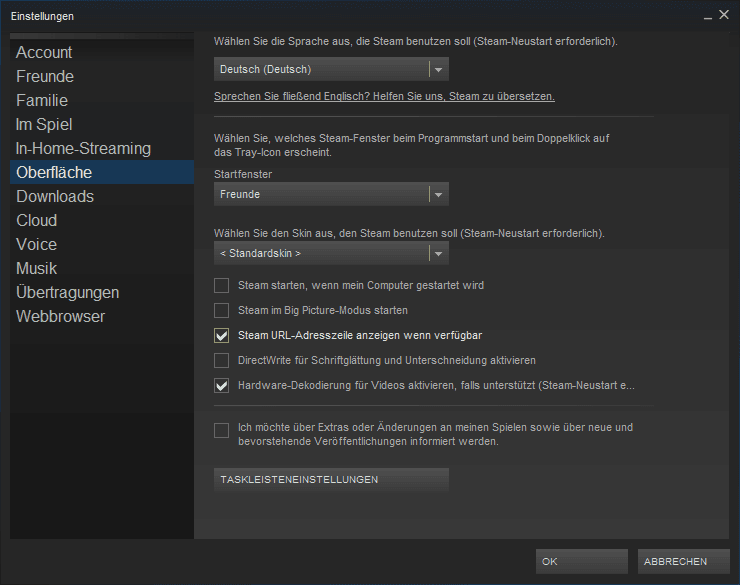
Task: Go to the Freunde settings page
Action: [102, 76]
